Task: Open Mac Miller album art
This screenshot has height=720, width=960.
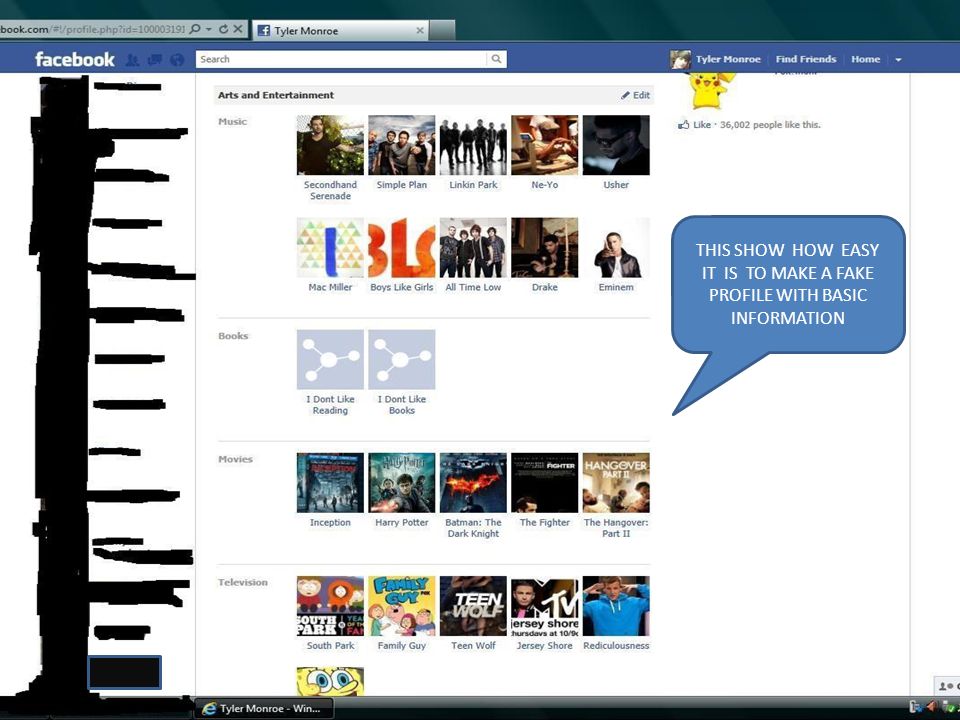Action: coord(330,247)
